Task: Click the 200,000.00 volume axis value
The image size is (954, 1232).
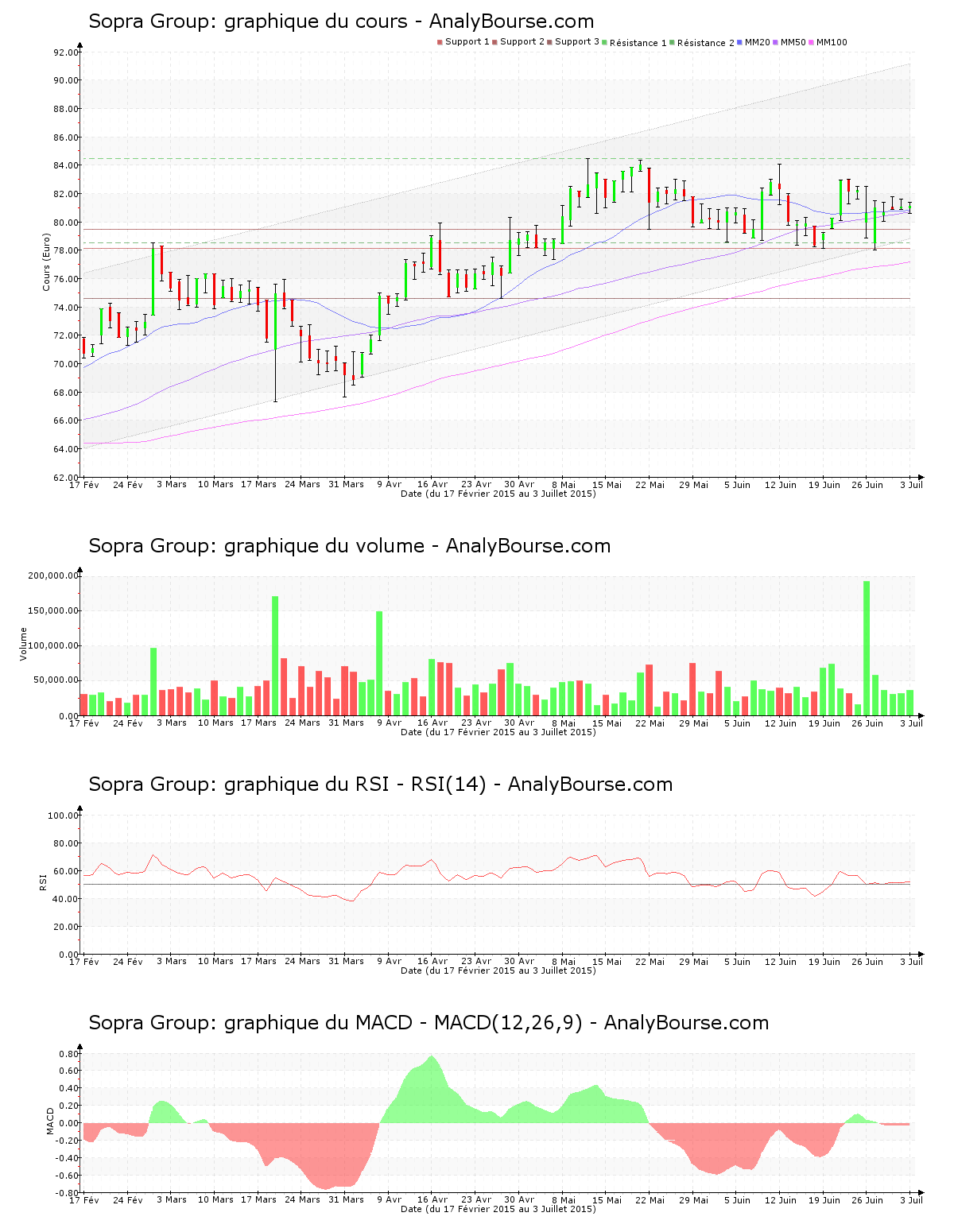Action: [53, 575]
